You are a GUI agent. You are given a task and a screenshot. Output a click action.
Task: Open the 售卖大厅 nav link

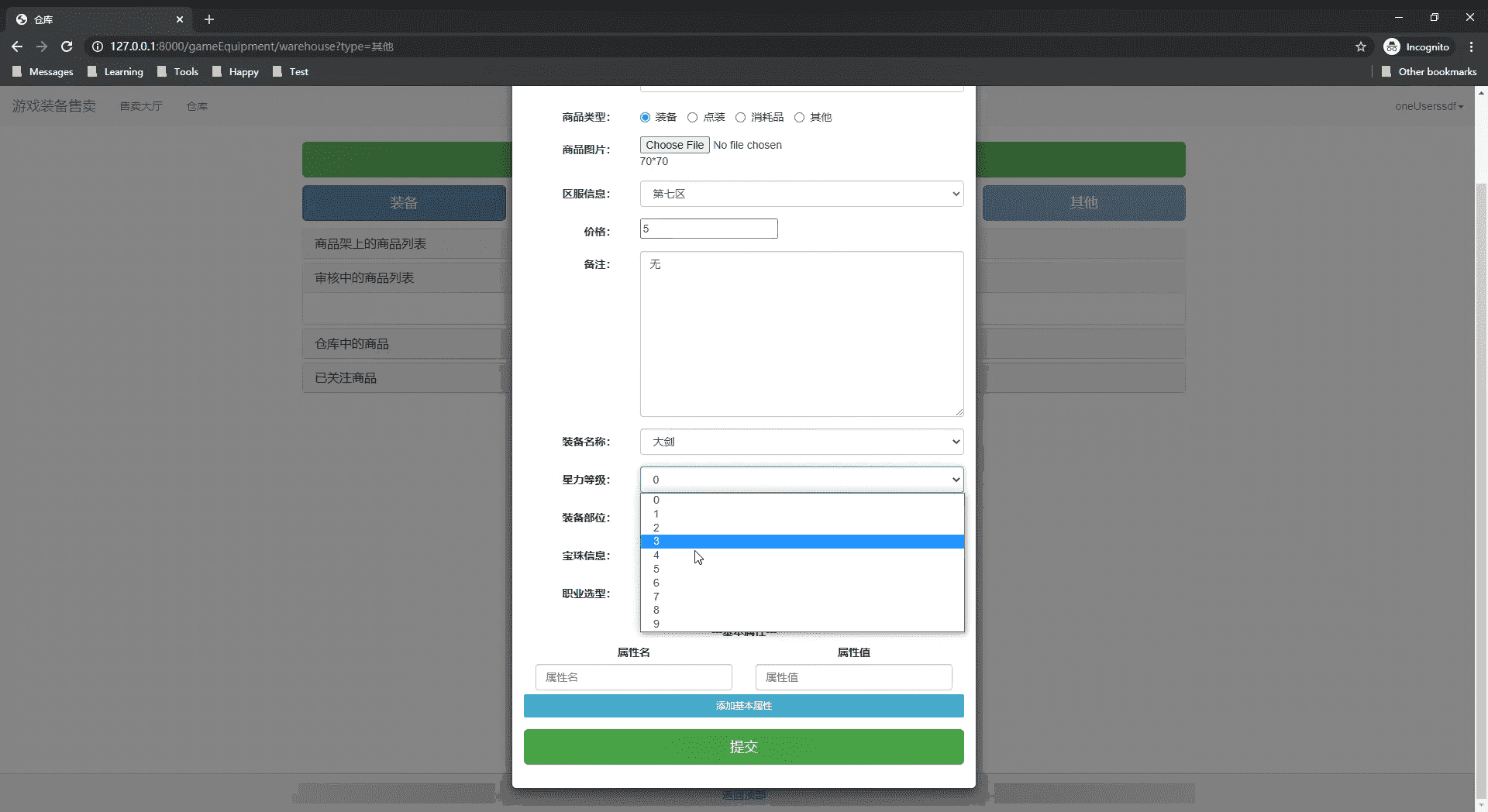pos(141,106)
